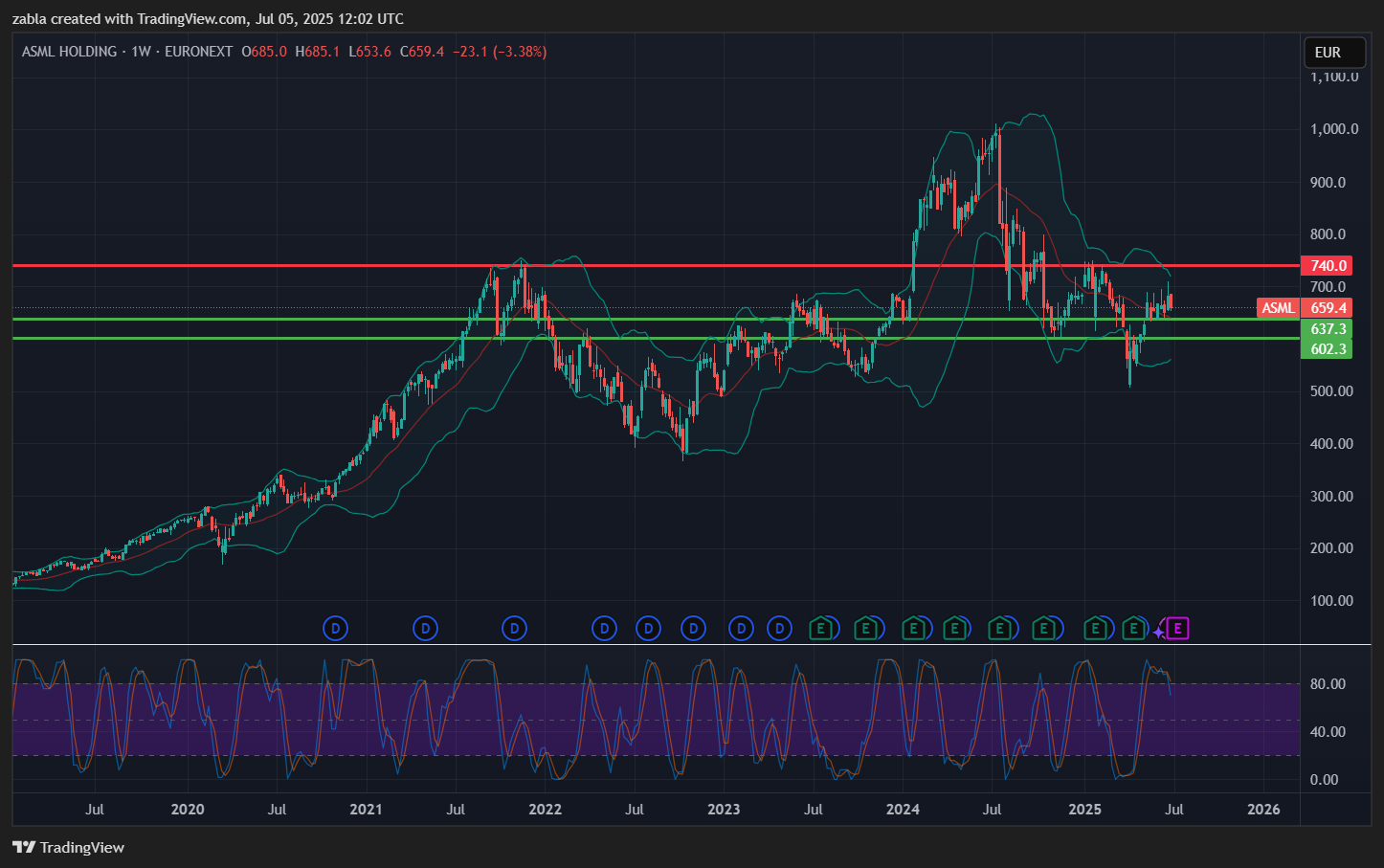Open the earnings marker near January 2025

1095,629
